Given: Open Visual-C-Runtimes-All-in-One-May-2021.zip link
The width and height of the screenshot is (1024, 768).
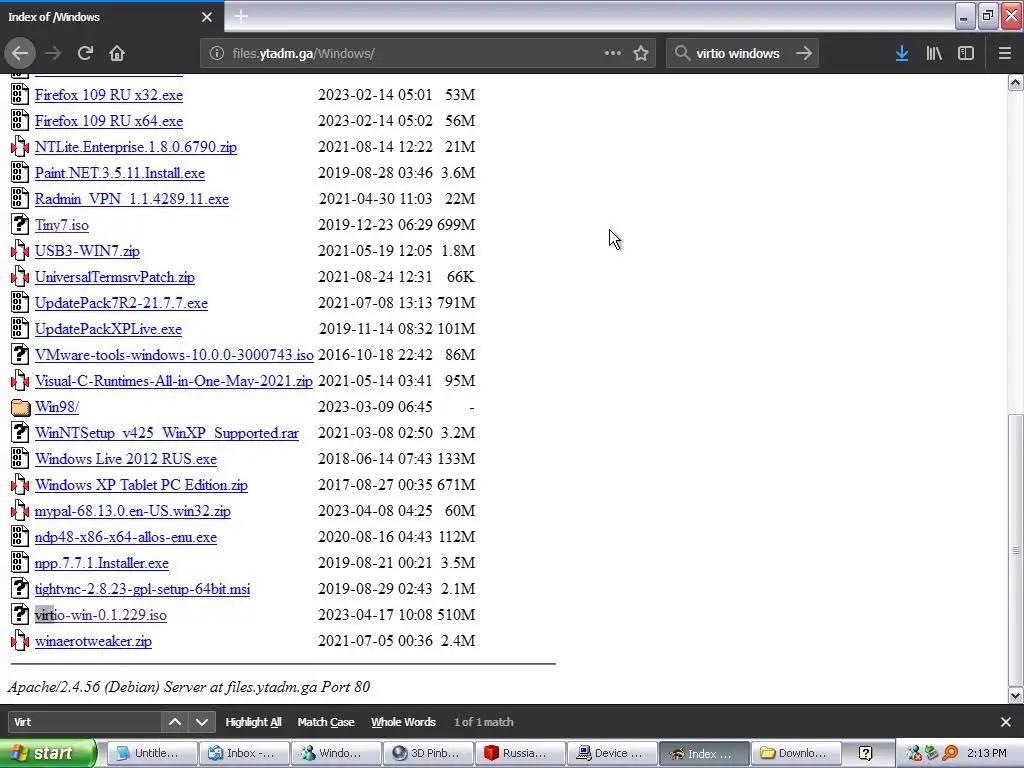Looking at the screenshot, I should point(174,381).
